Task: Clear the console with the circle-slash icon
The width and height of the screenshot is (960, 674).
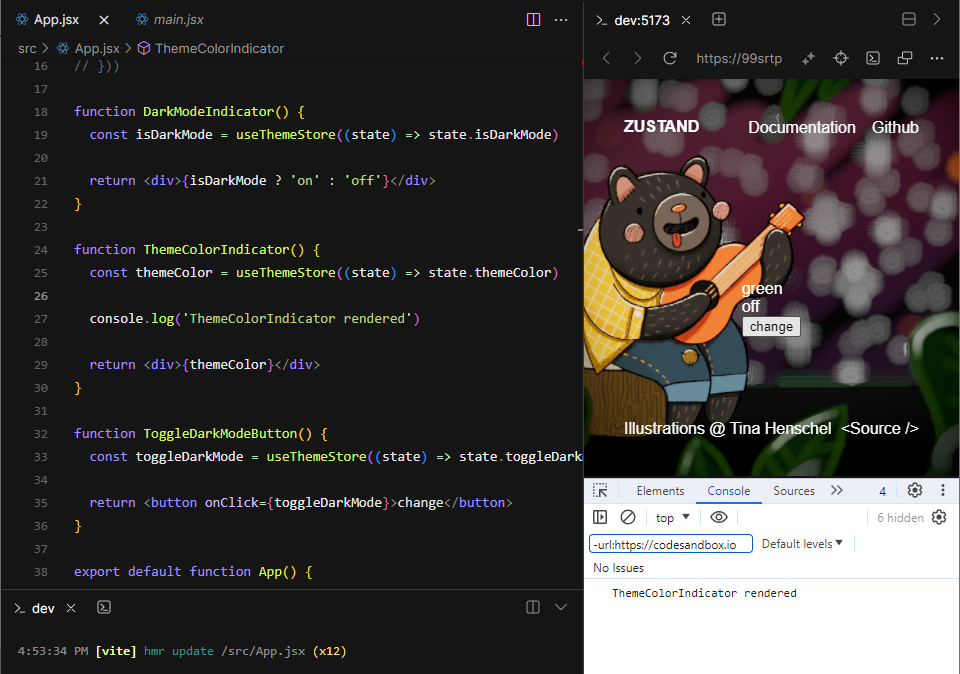Action: [628, 517]
